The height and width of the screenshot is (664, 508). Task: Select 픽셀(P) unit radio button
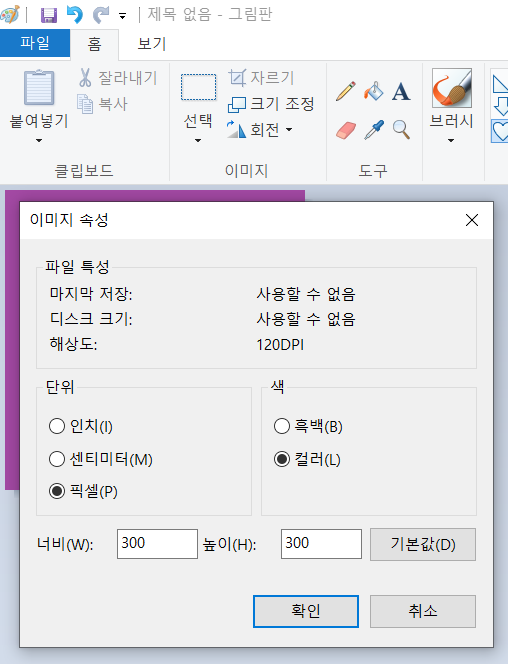coord(57,491)
